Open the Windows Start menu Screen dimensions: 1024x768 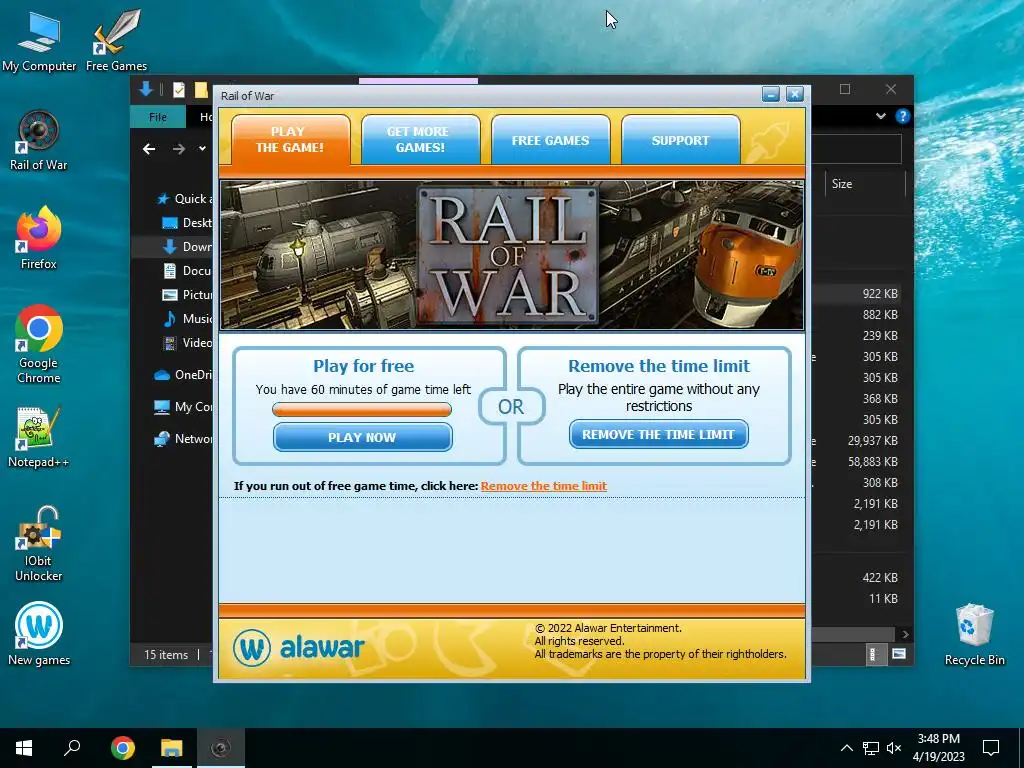point(24,748)
